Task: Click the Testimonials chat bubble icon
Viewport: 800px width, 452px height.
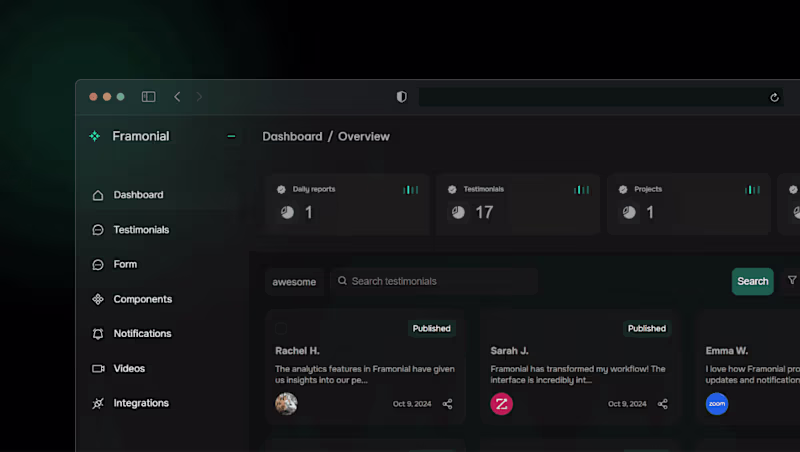Action: pyautogui.click(x=98, y=230)
